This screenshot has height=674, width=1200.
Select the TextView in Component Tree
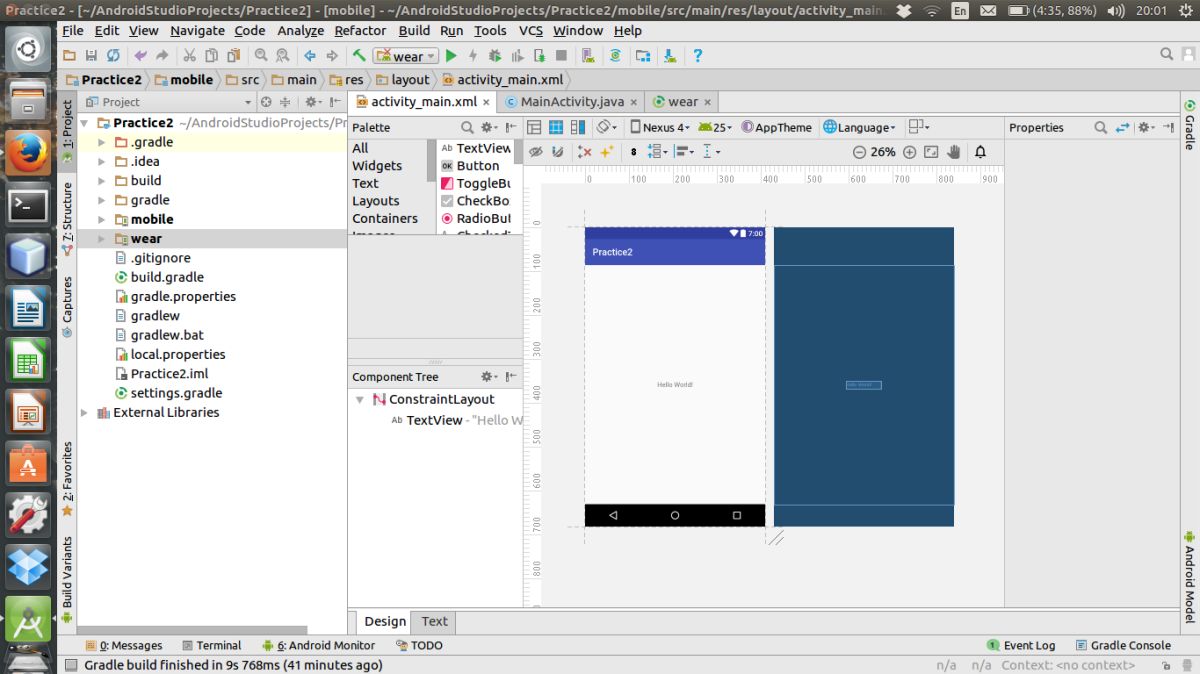point(434,420)
